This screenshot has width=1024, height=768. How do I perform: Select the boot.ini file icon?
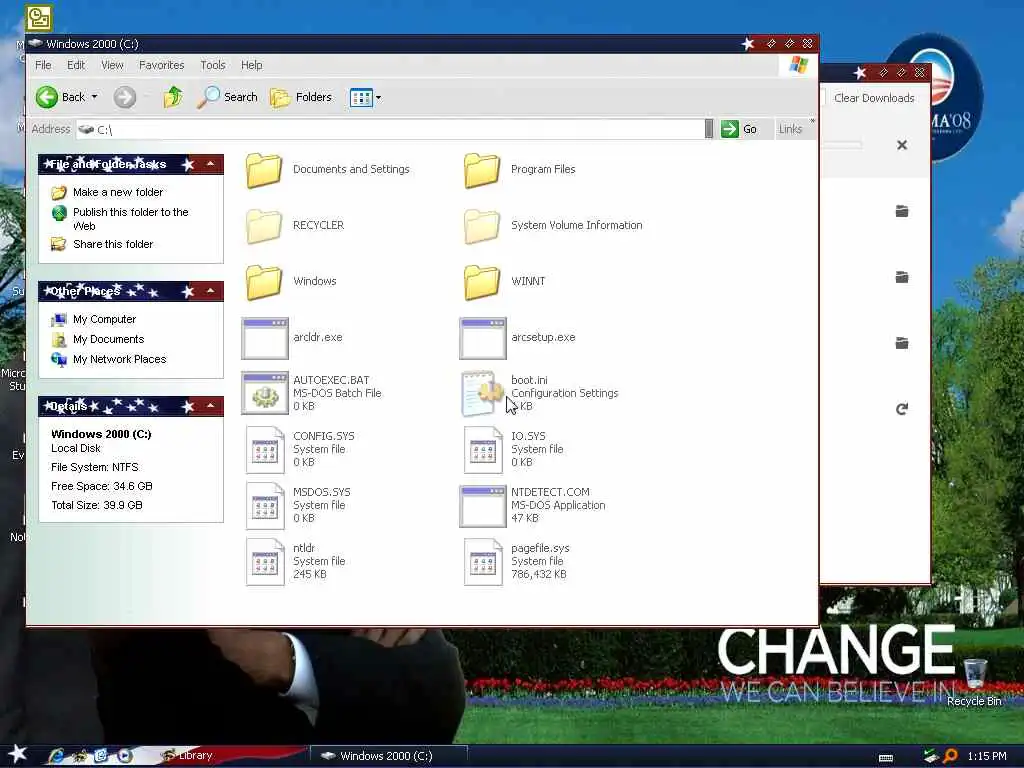483,393
